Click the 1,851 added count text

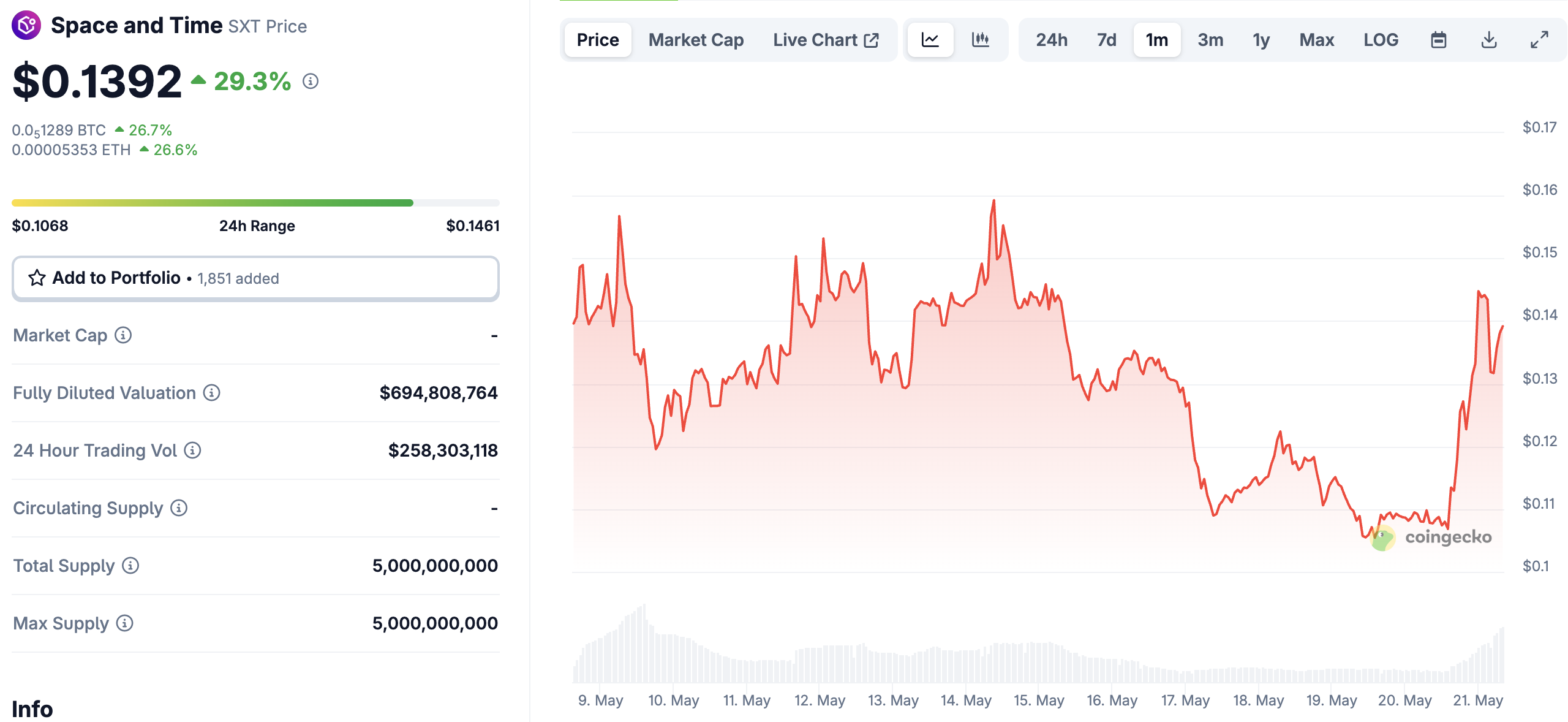[238, 279]
